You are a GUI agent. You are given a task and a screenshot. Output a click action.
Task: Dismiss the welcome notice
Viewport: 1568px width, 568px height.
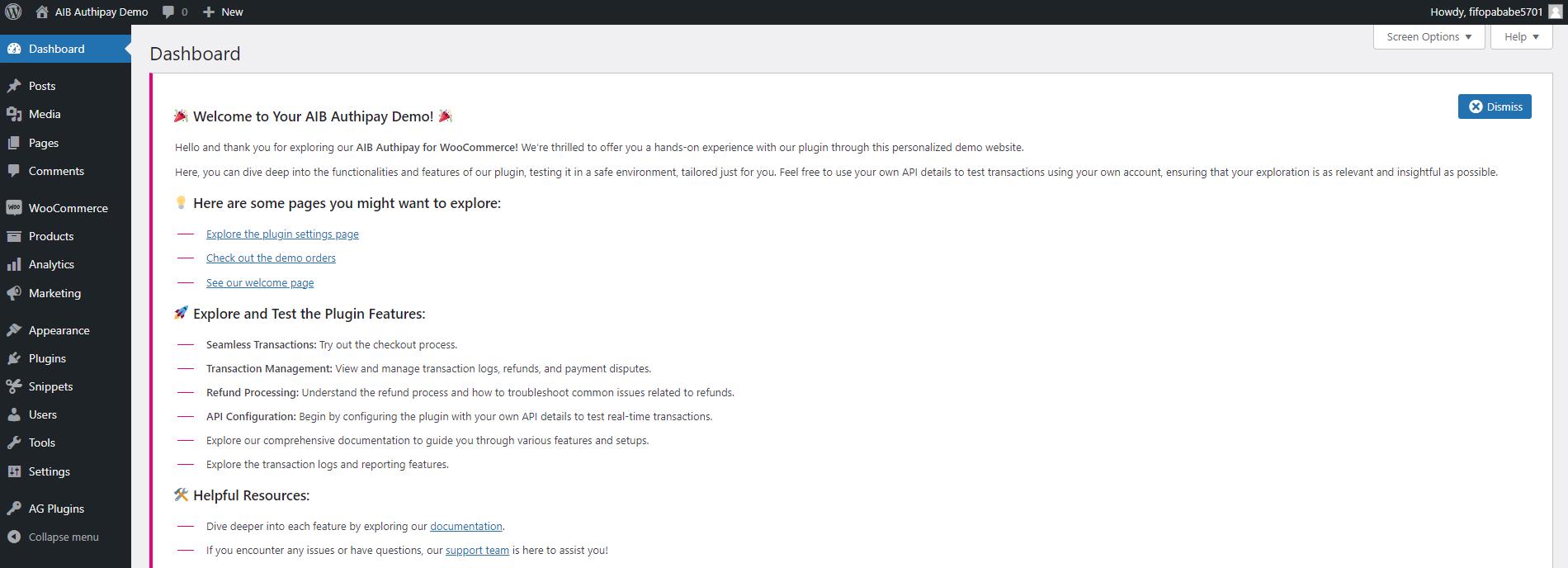click(1495, 106)
